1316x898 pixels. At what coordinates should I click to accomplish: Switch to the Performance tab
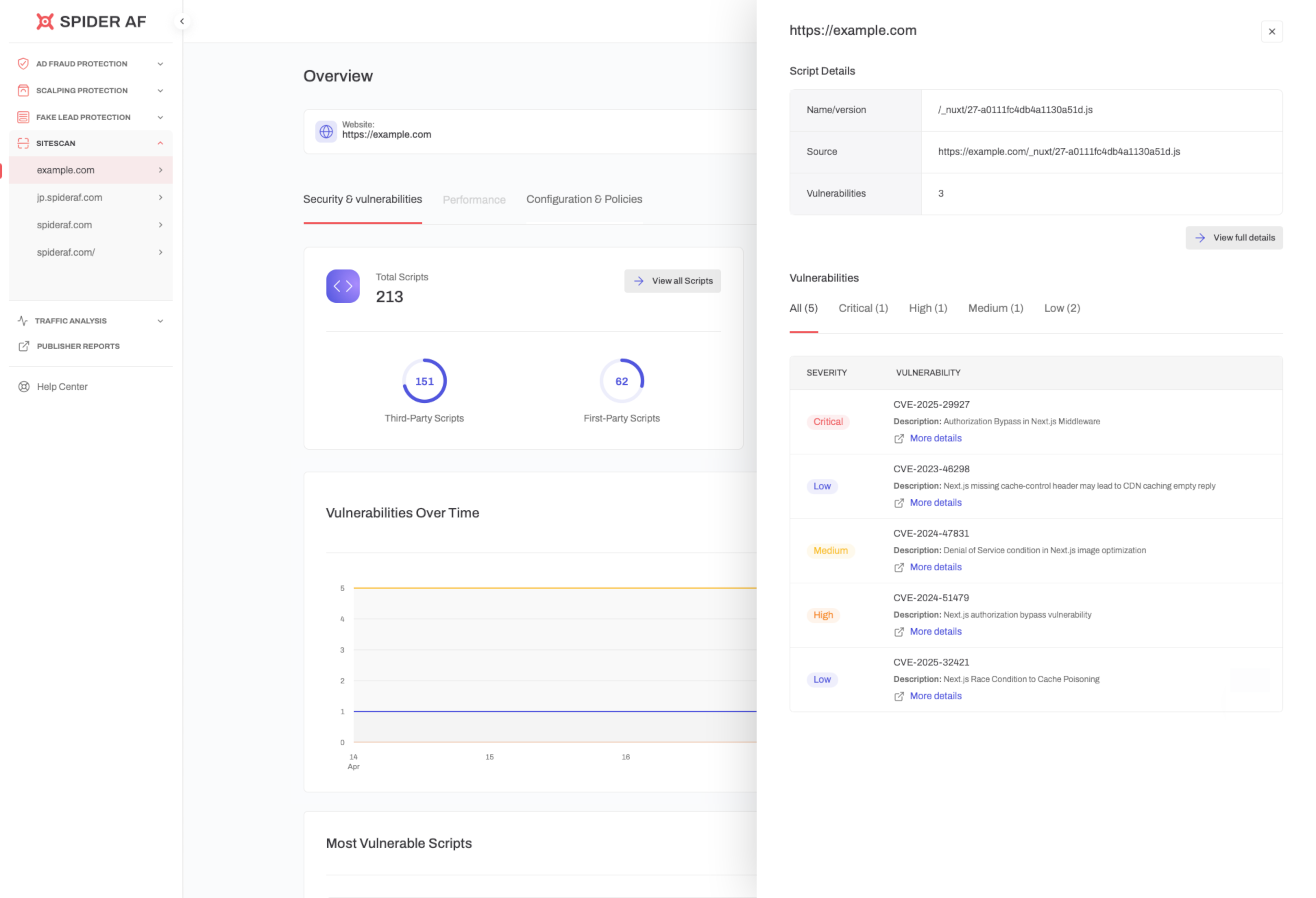pyautogui.click(x=474, y=200)
